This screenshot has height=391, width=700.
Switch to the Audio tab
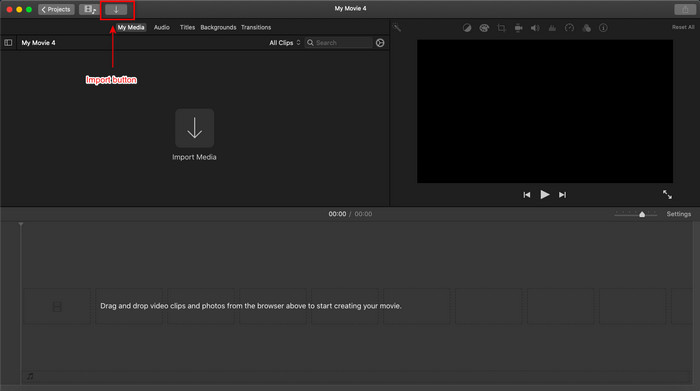pyautogui.click(x=162, y=27)
